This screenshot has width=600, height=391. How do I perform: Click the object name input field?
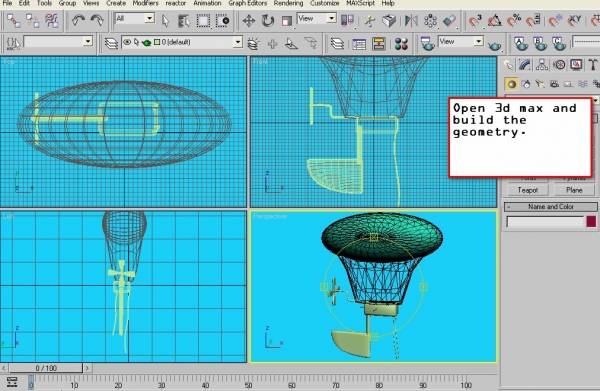[x=545, y=222]
